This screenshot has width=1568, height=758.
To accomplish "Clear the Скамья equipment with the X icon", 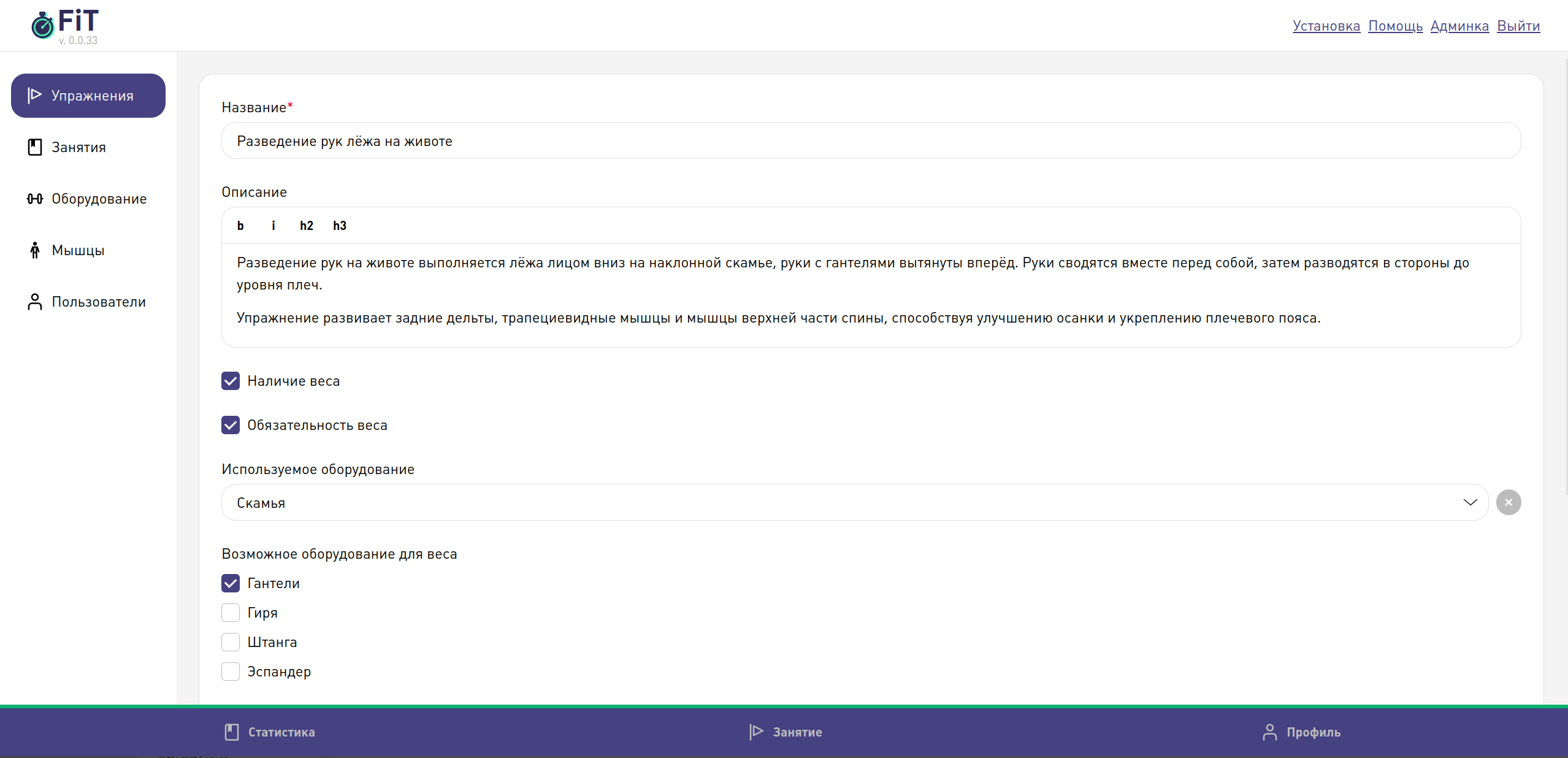I will (x=1508, y=502).
